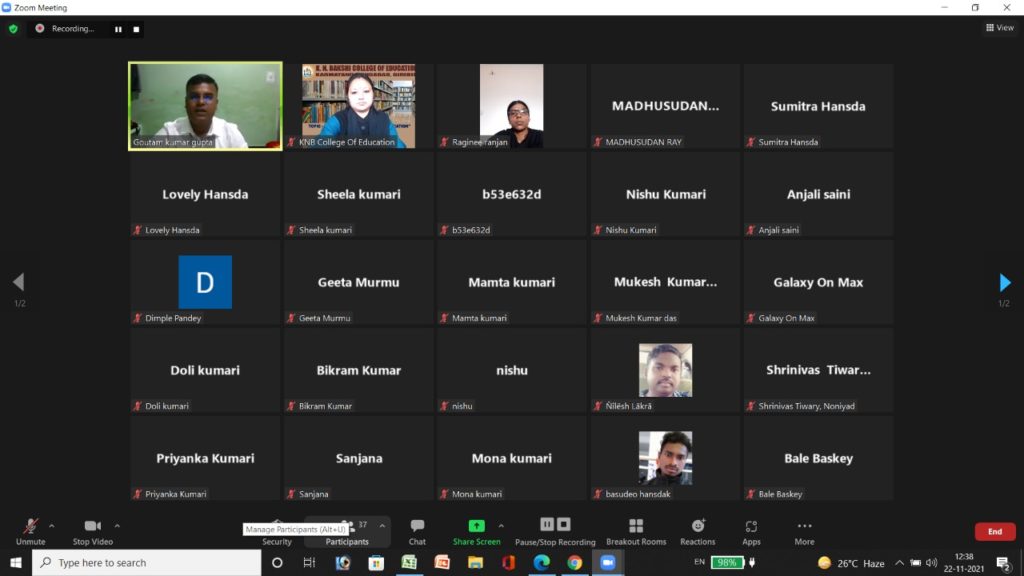The height and width of the screenshot is (576, 1024).
Task: Open Cortana circle icon on taskbar
Action: click(x=277, y=562)
